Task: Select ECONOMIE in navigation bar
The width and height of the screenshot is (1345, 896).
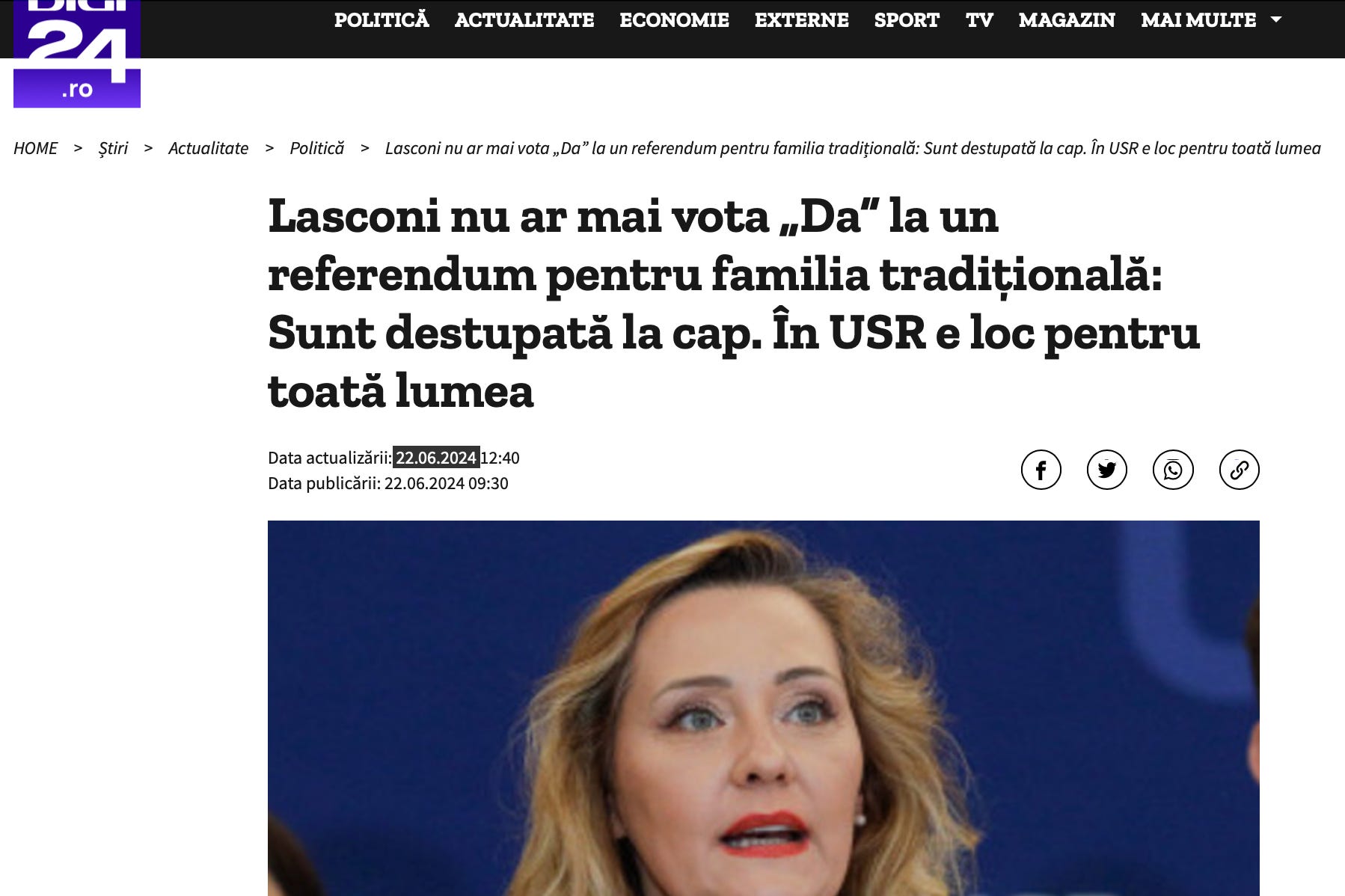Action: 674,20
